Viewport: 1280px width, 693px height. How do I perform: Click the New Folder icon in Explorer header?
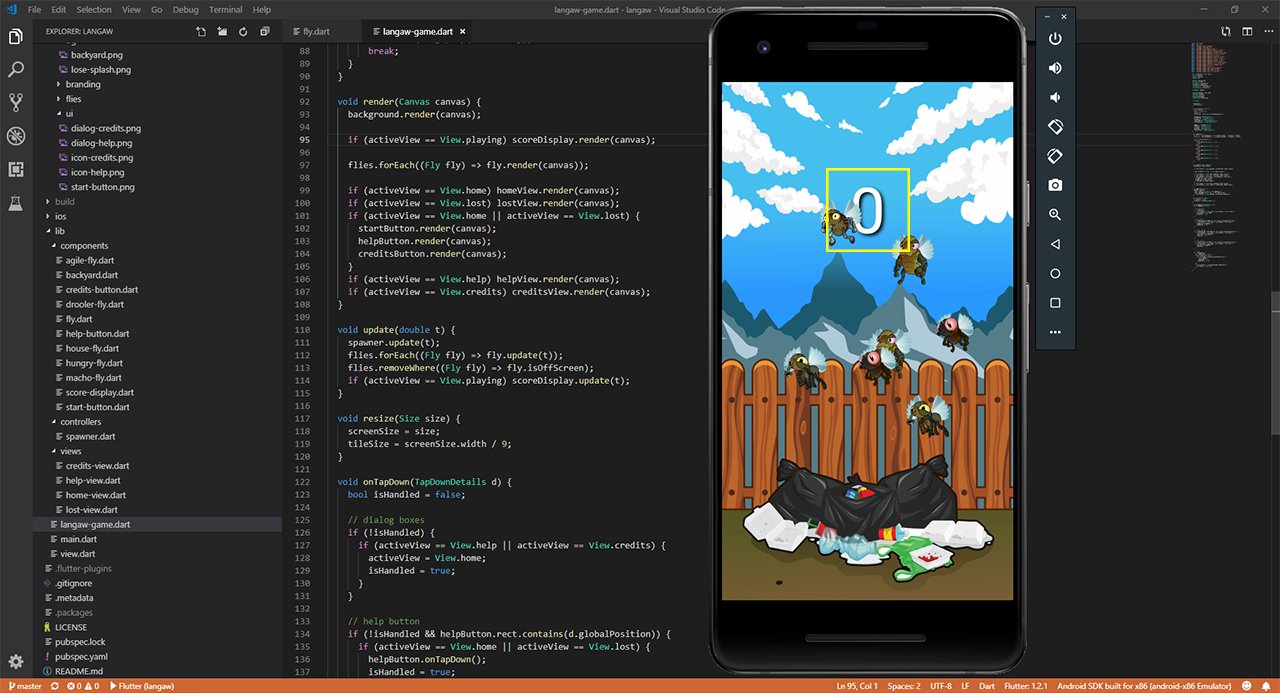222,32
